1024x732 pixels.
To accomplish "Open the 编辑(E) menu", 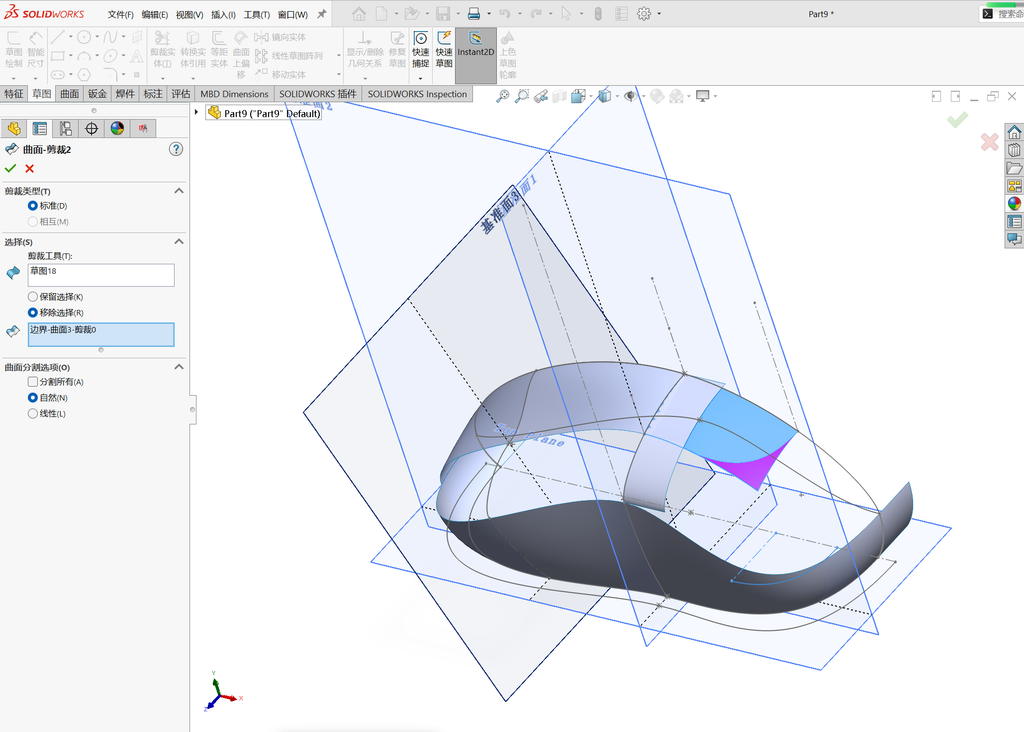I will pyautogui.click(x=155, y=14).
